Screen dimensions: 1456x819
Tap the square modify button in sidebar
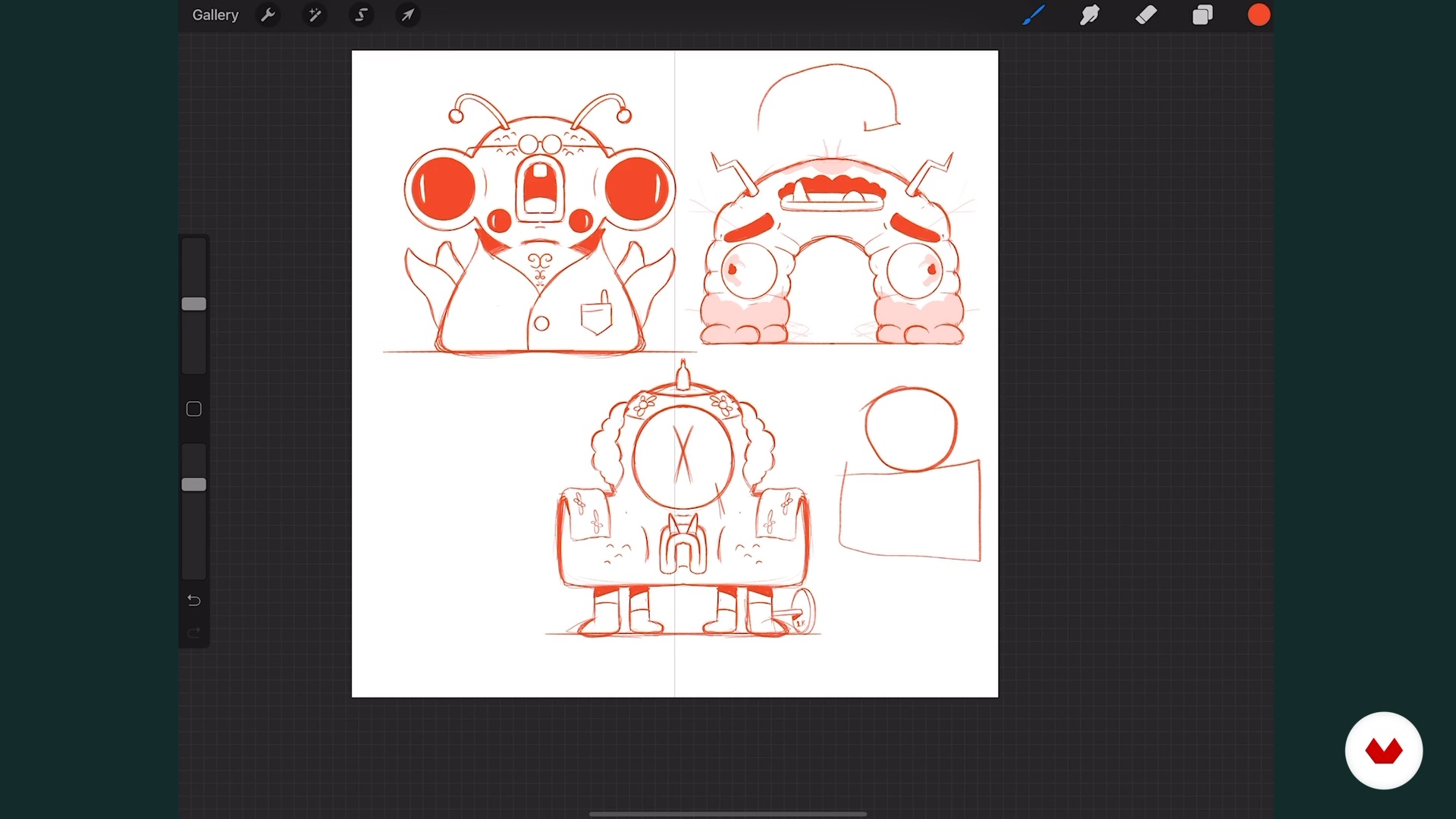194,409
